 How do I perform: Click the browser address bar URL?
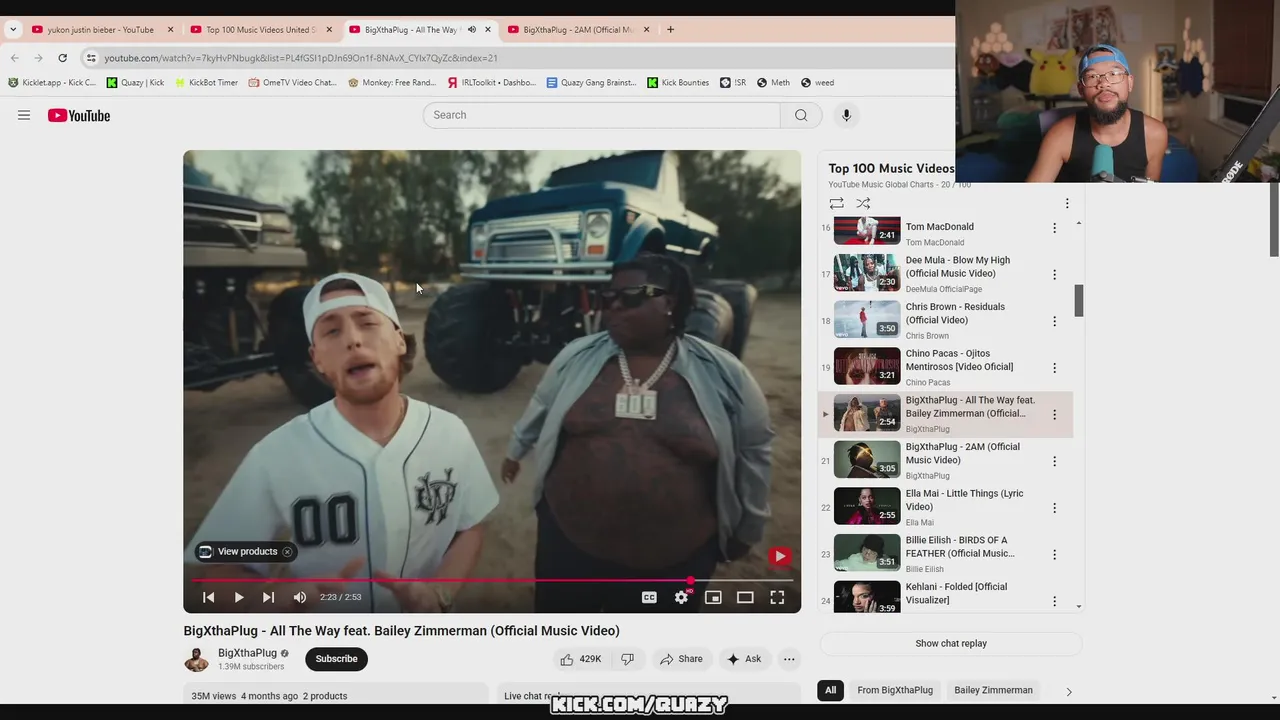tap(300, 58)
